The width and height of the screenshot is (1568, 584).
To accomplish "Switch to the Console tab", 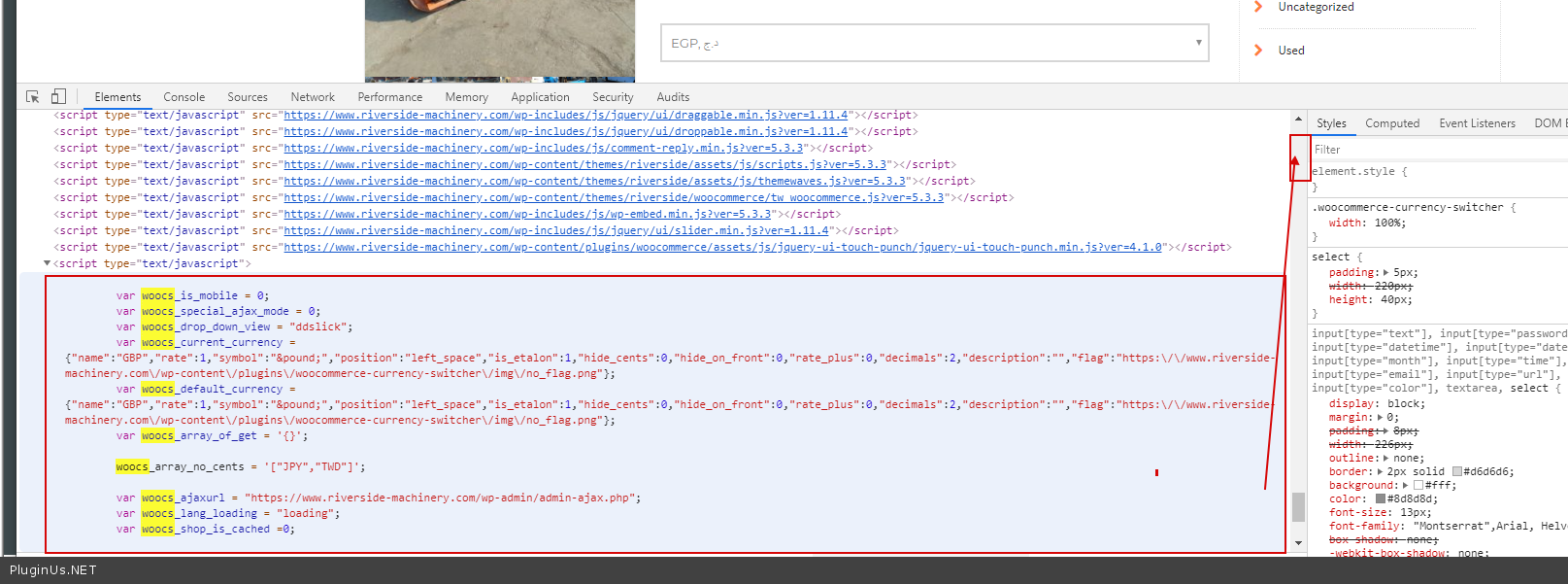I will tap(183, 97).
